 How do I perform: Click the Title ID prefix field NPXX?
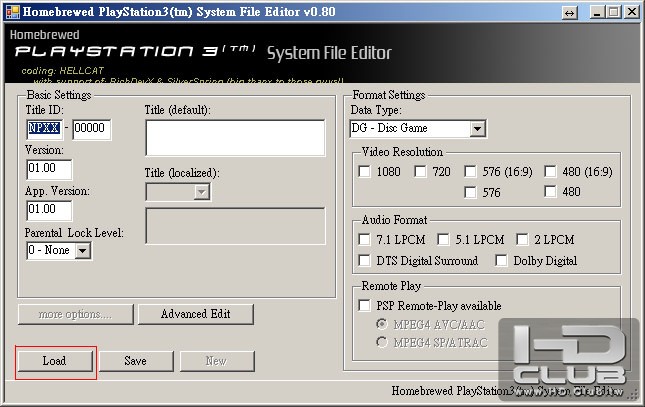click(44, 129)
